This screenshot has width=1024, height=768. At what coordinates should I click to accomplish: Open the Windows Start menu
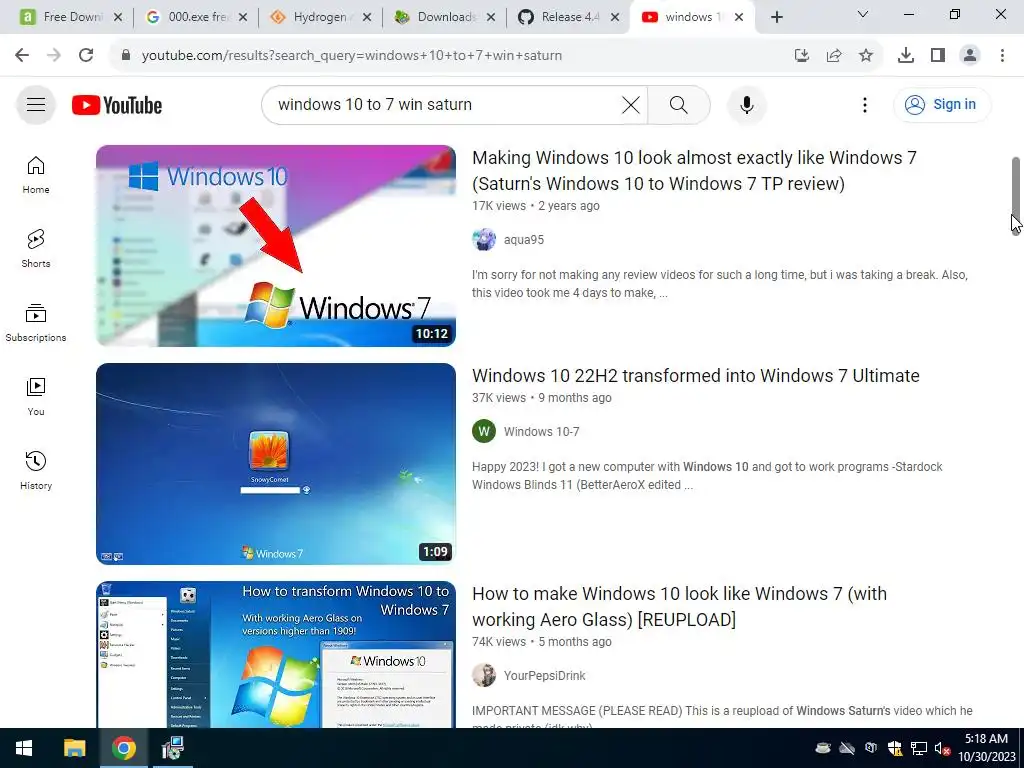coord(24,748)
